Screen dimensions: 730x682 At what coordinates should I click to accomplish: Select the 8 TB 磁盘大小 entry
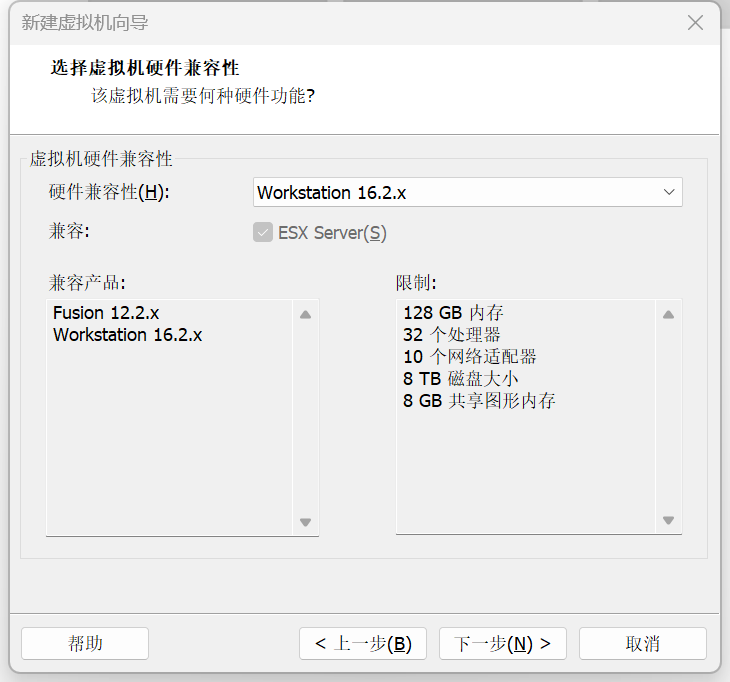[460, 378]
